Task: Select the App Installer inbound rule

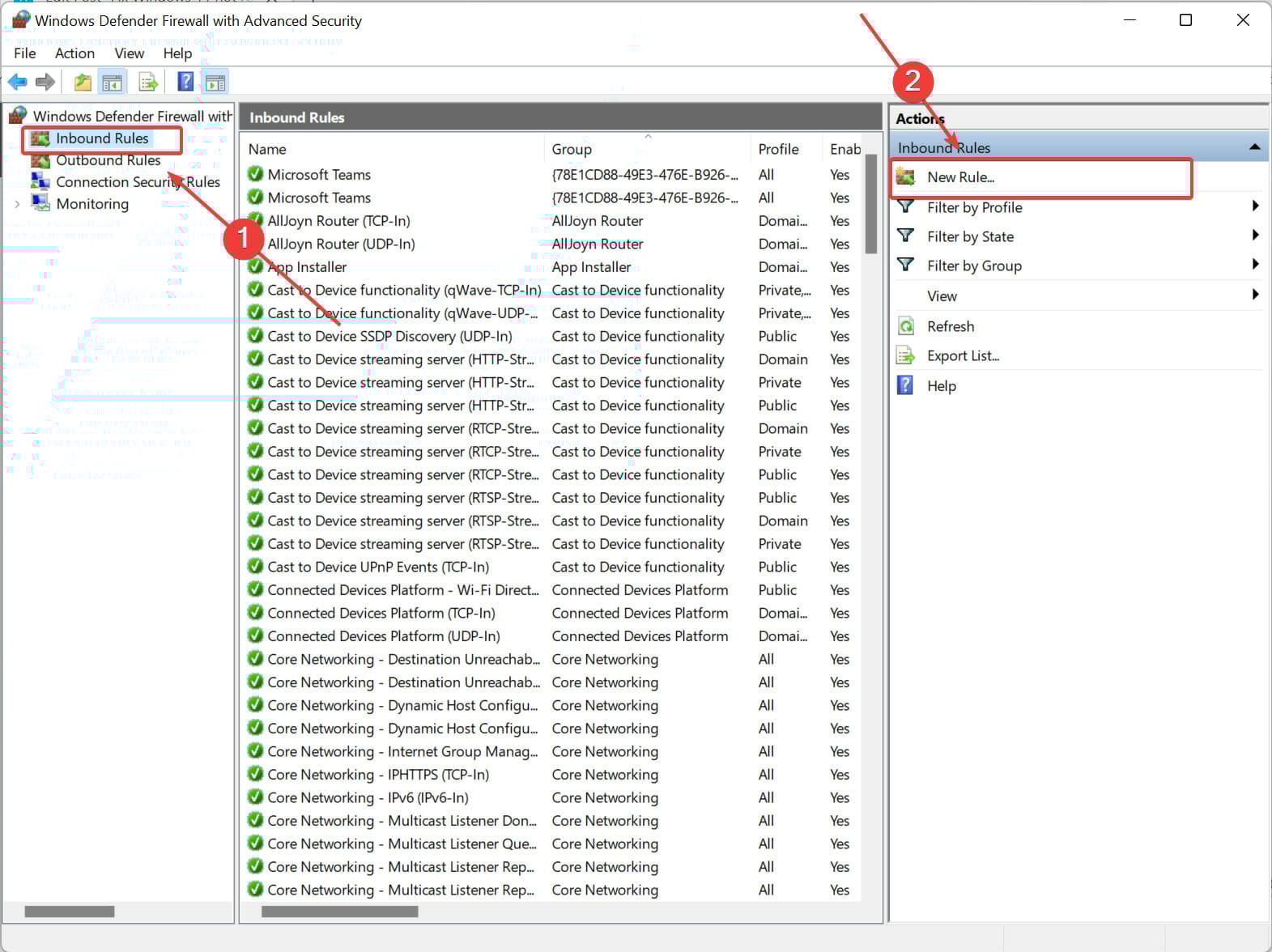Action: point(307,267)
